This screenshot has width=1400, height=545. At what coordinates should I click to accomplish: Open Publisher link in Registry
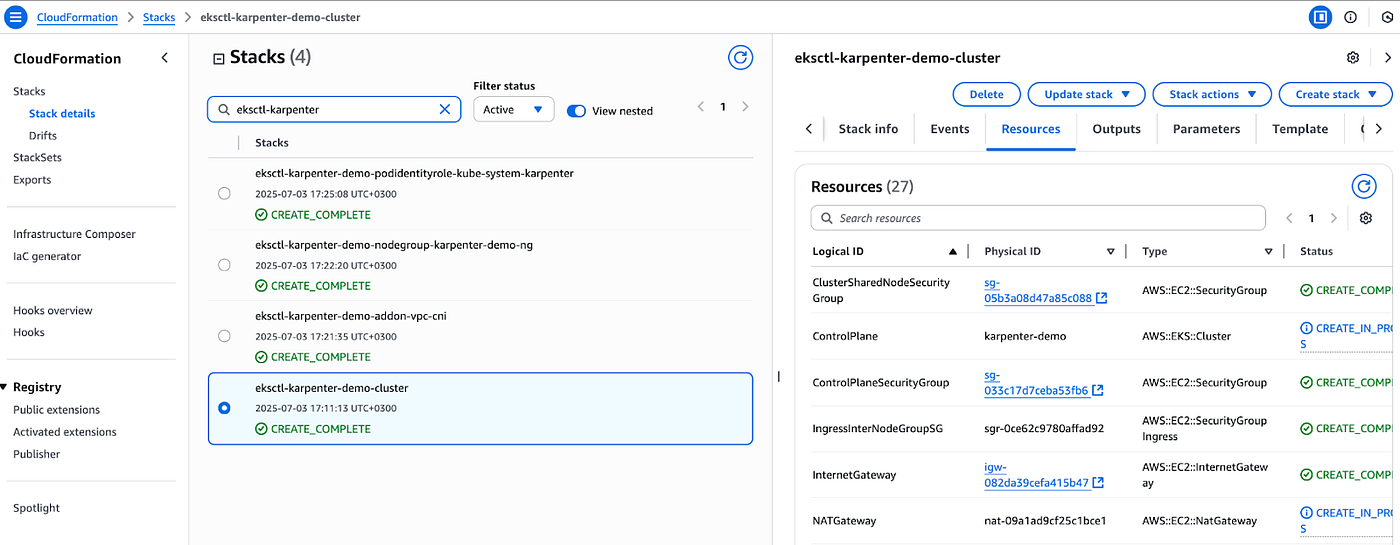click(36, 454)
